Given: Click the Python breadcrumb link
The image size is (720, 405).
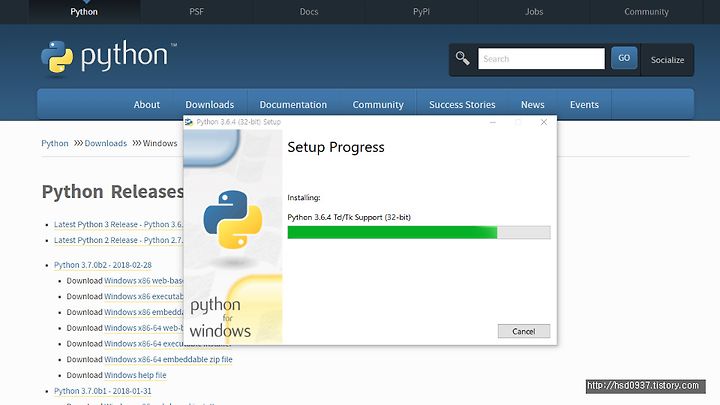Looking at the screenshot, I should coord(55,143).
